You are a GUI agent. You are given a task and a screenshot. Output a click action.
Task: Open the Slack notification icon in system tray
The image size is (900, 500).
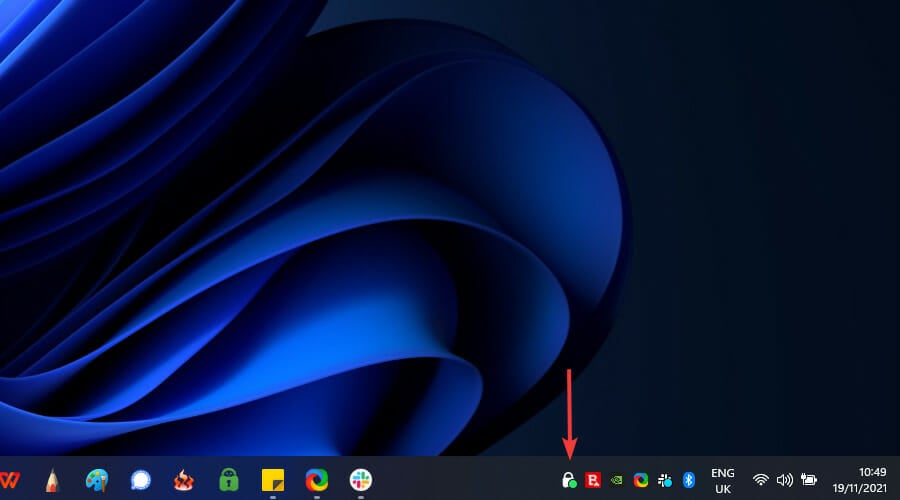tap(665, 480)
